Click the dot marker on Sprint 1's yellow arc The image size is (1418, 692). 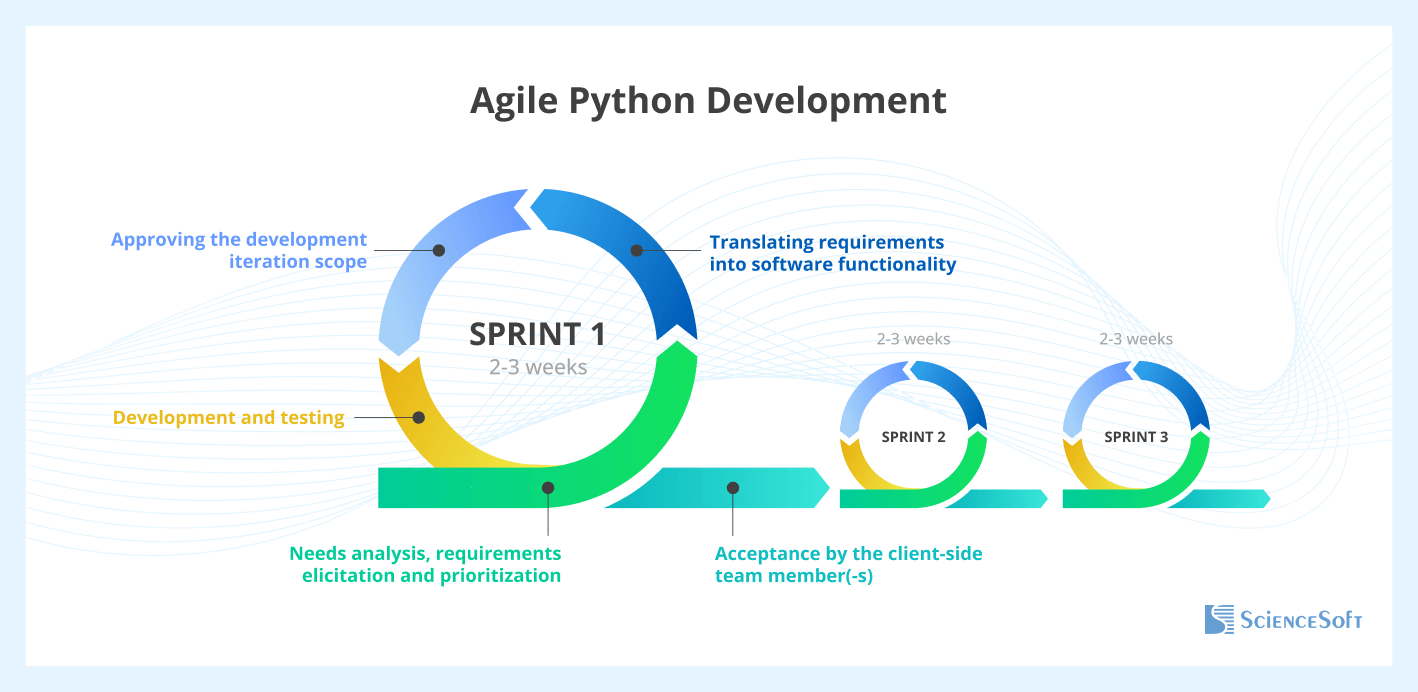[x=419, y=417]
